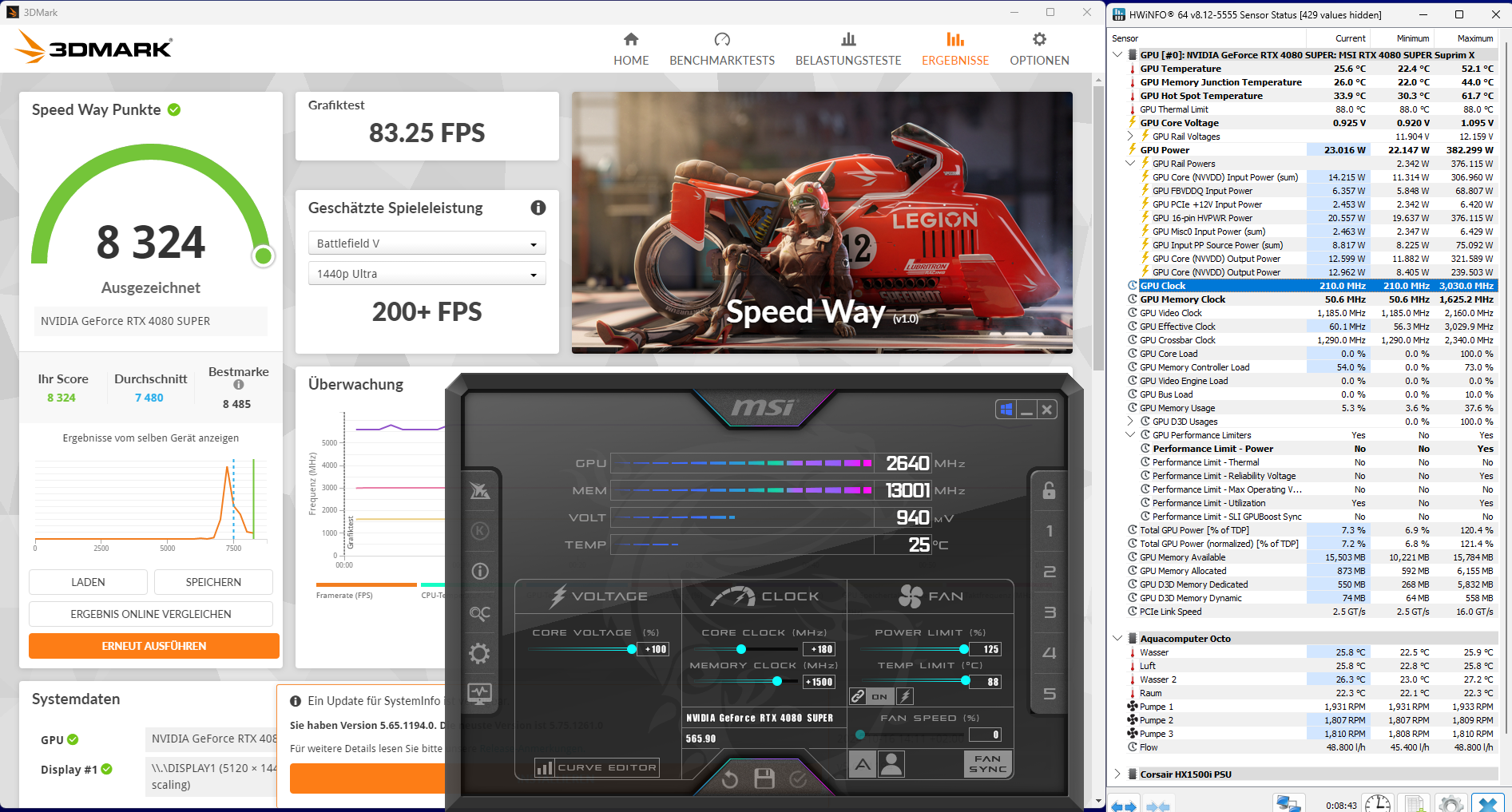Select Afterburner profile slot 2
Image resolution: width=1512 pixels, height=812 pixels.
click(1050, 572)
